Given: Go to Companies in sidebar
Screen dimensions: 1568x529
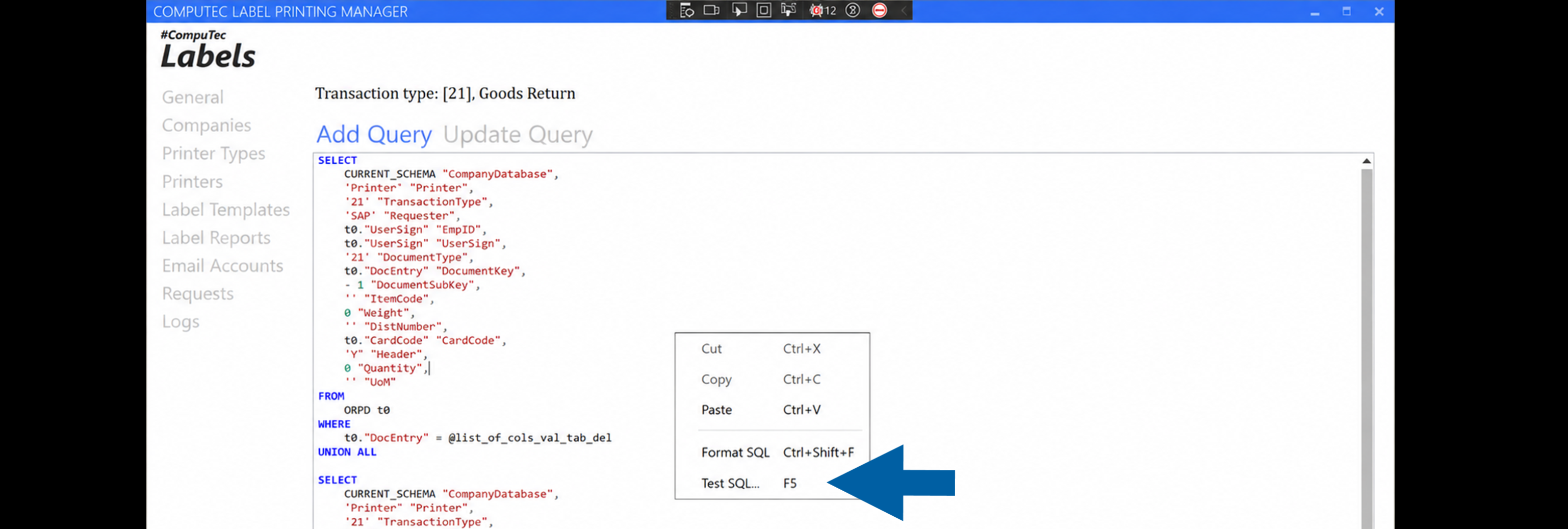Looking at the screenshot, I should [x=207, y=125].
